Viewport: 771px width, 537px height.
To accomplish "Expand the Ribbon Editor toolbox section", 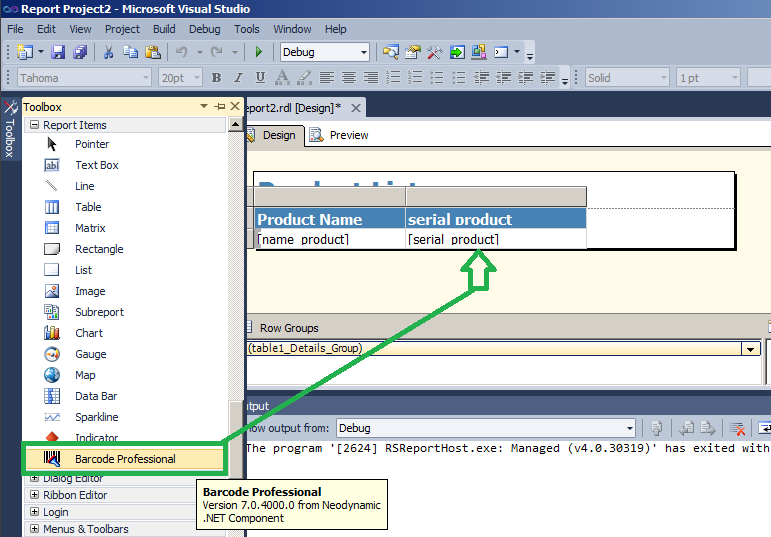I will tap(34, 495).
